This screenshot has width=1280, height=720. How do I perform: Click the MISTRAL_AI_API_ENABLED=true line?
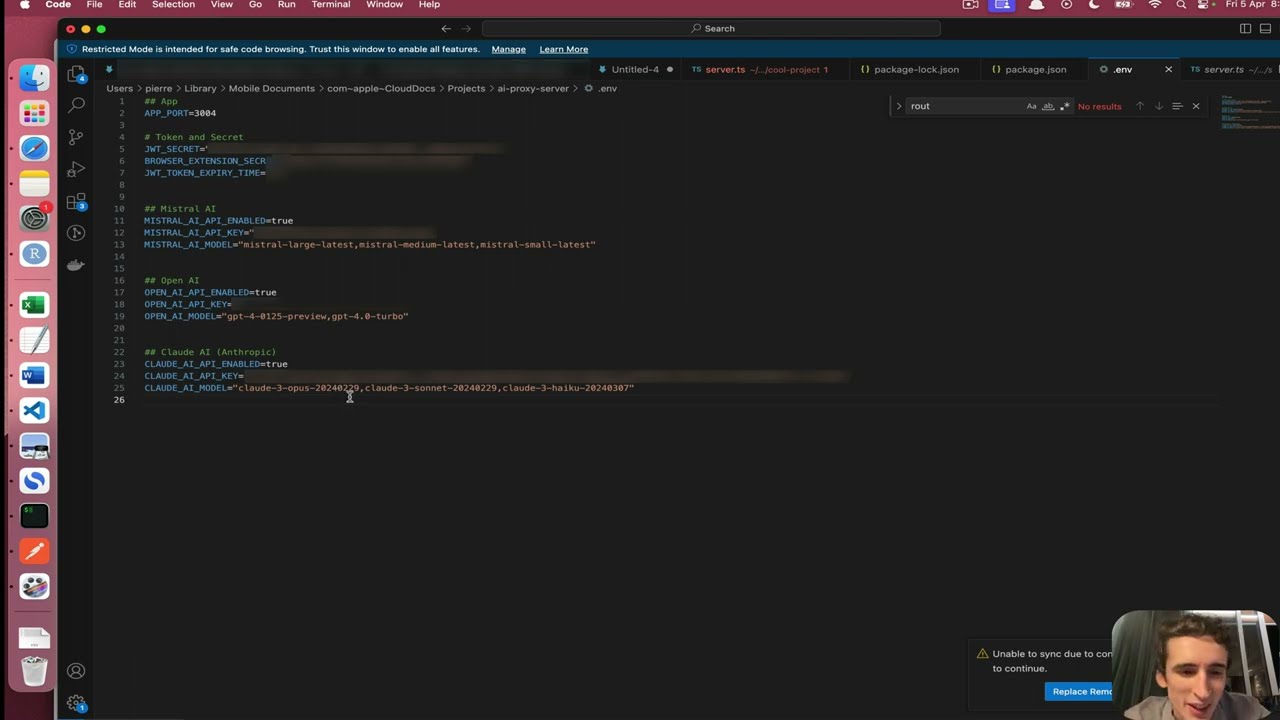point(218,221)
